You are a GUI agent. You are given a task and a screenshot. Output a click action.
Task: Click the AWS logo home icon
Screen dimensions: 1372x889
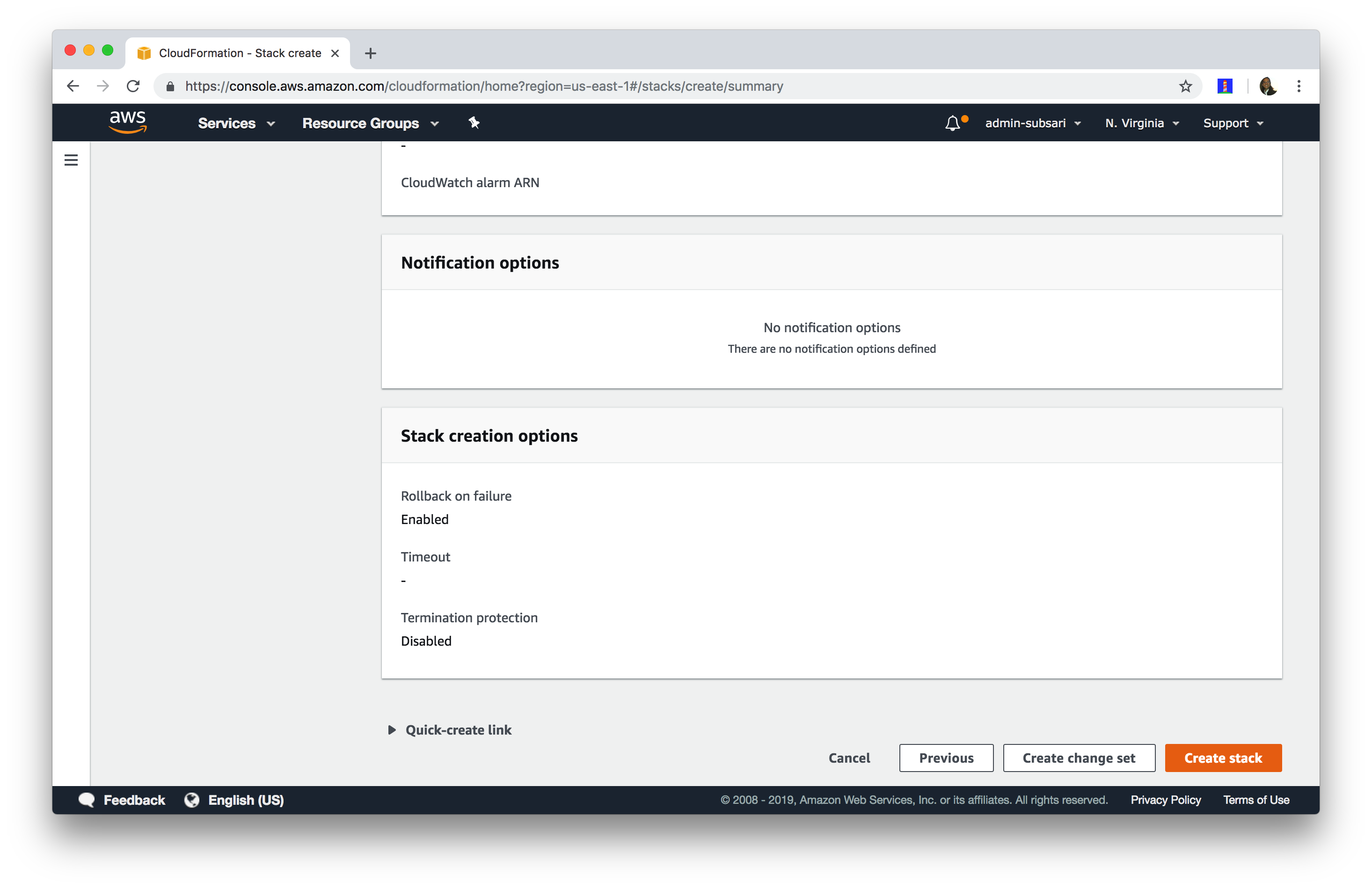128,122
